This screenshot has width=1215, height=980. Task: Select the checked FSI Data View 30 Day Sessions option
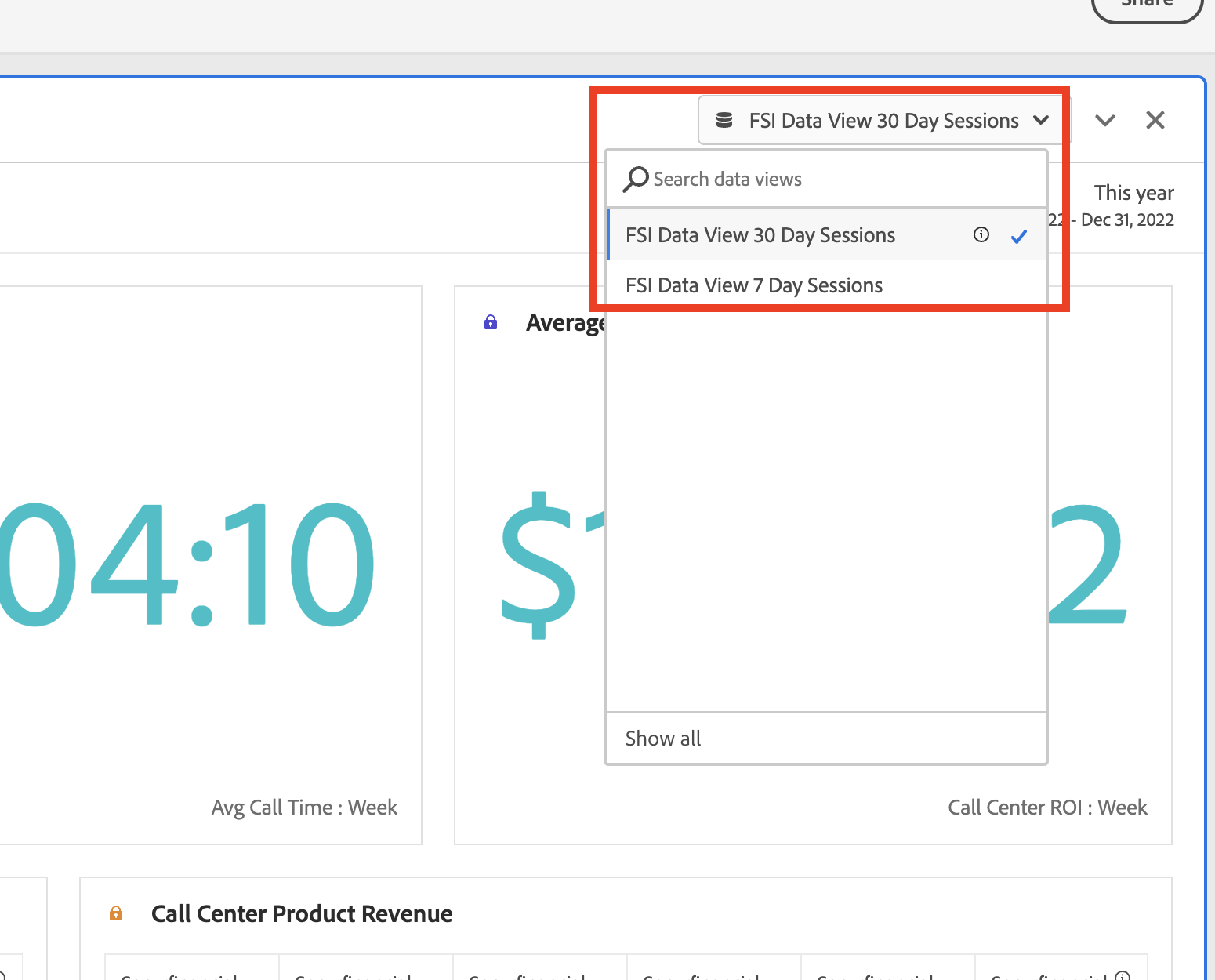coord(826,235)
